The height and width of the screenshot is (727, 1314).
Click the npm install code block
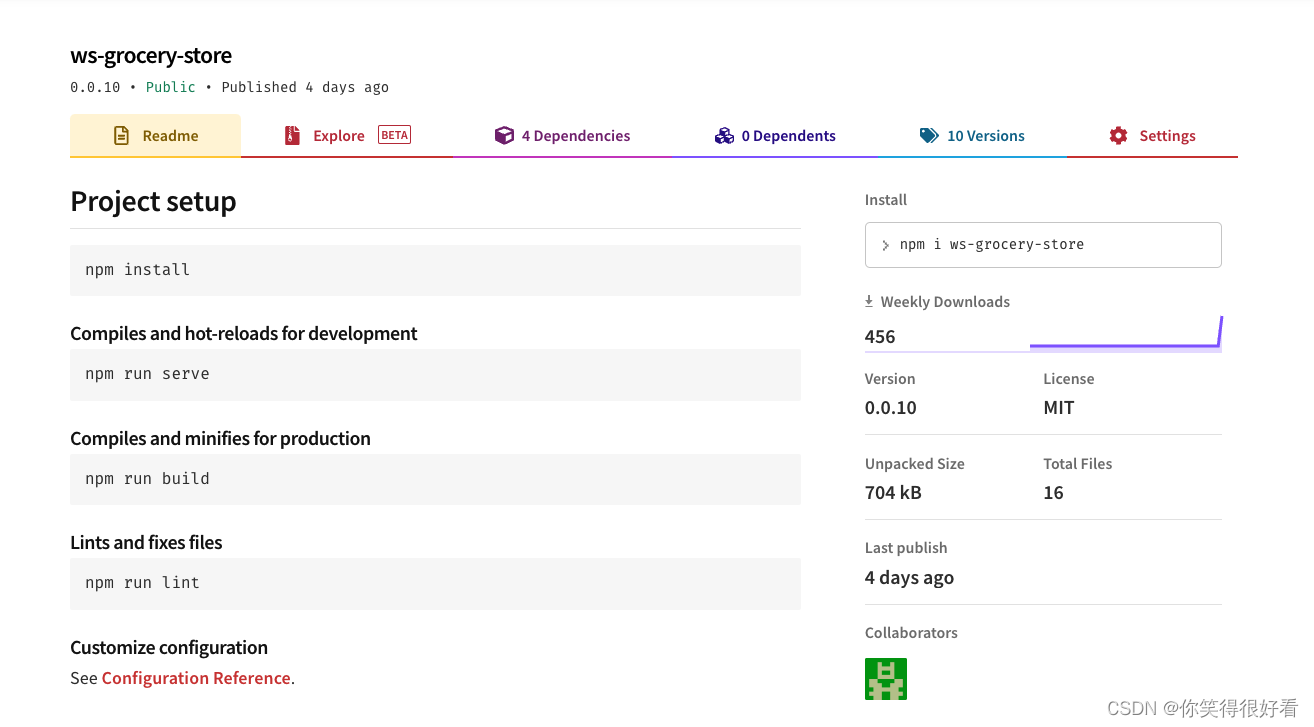click(x=435, y=270)
